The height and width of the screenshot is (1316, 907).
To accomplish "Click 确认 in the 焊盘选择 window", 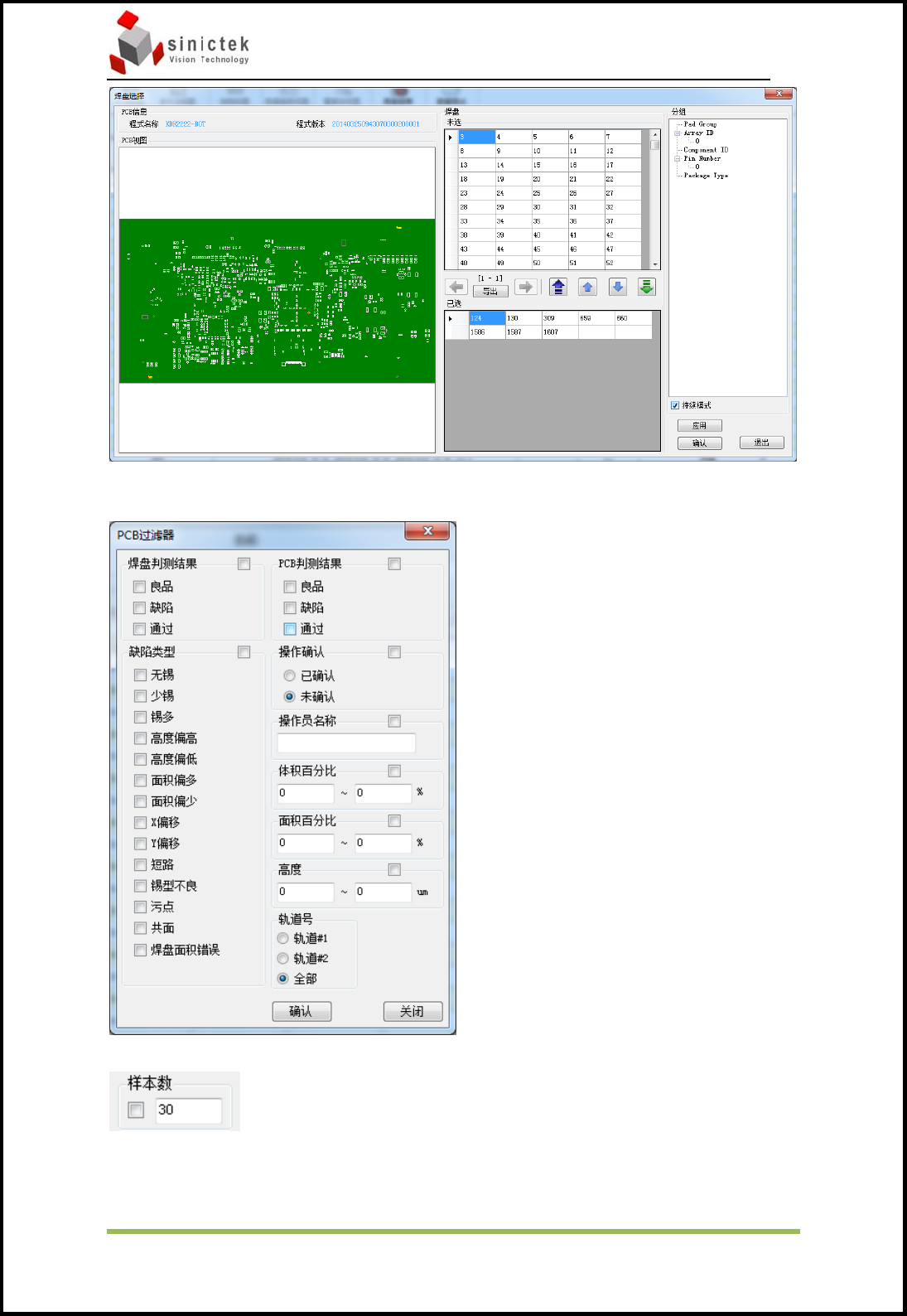I will pyautogui.click(x=700, y=443).
